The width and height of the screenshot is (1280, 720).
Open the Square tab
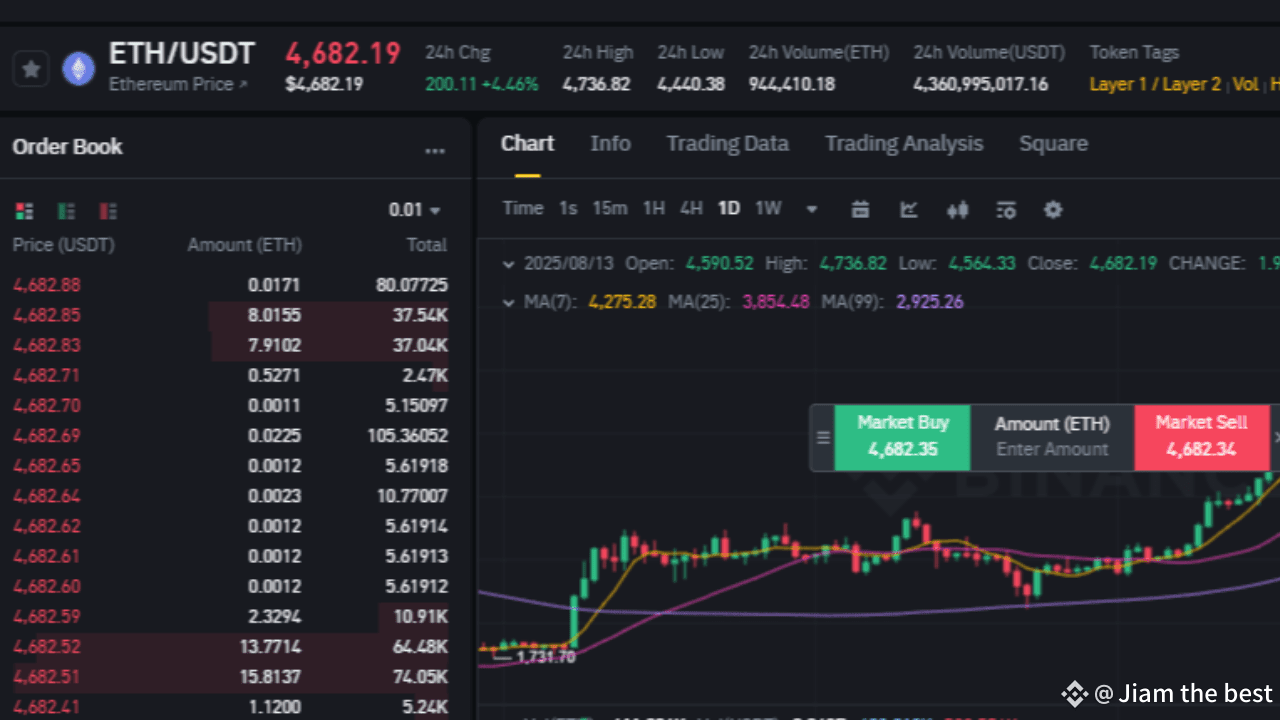tap(1053, 144)
